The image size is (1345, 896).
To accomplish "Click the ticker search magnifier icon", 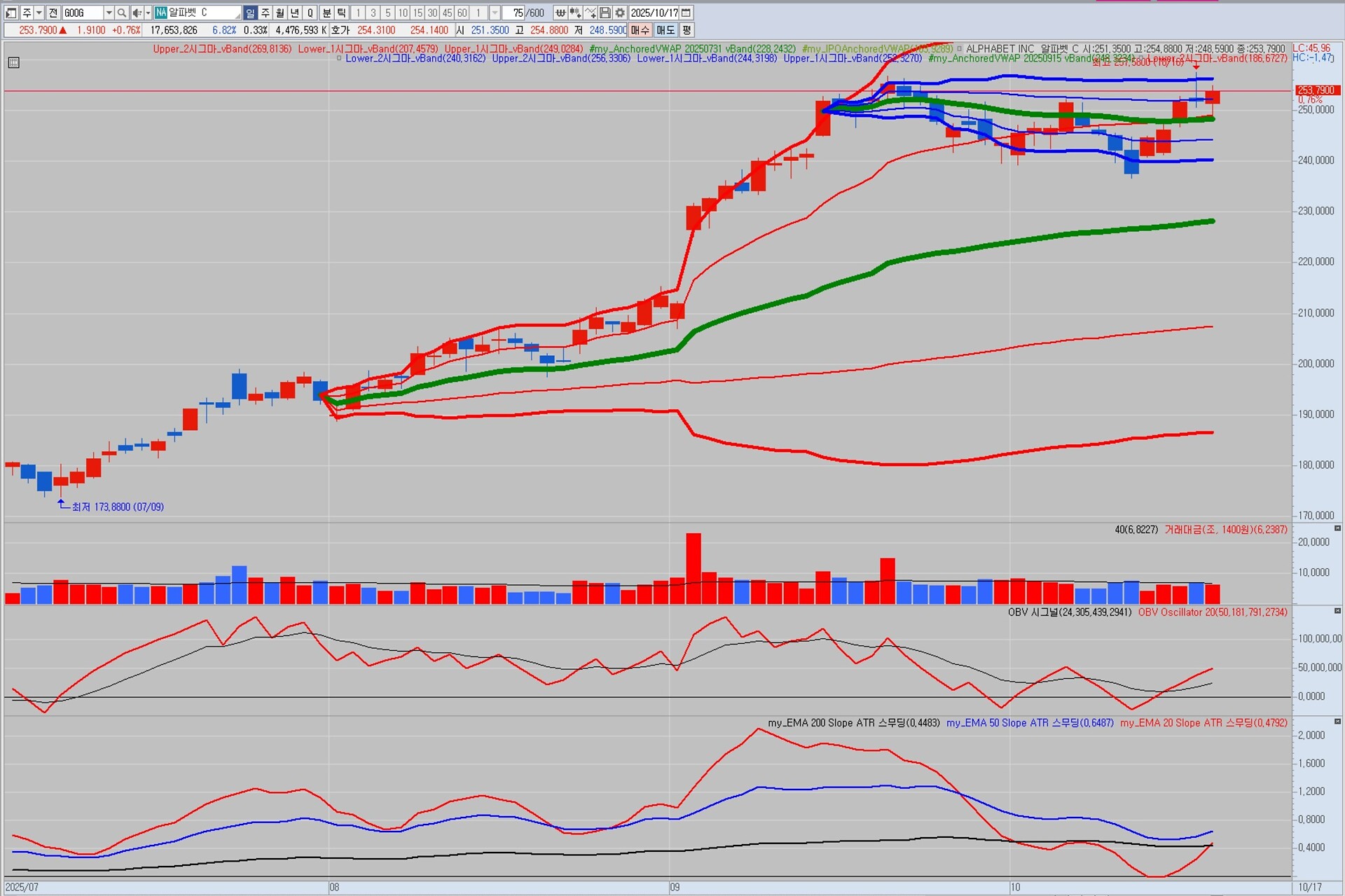I will 122,13.
